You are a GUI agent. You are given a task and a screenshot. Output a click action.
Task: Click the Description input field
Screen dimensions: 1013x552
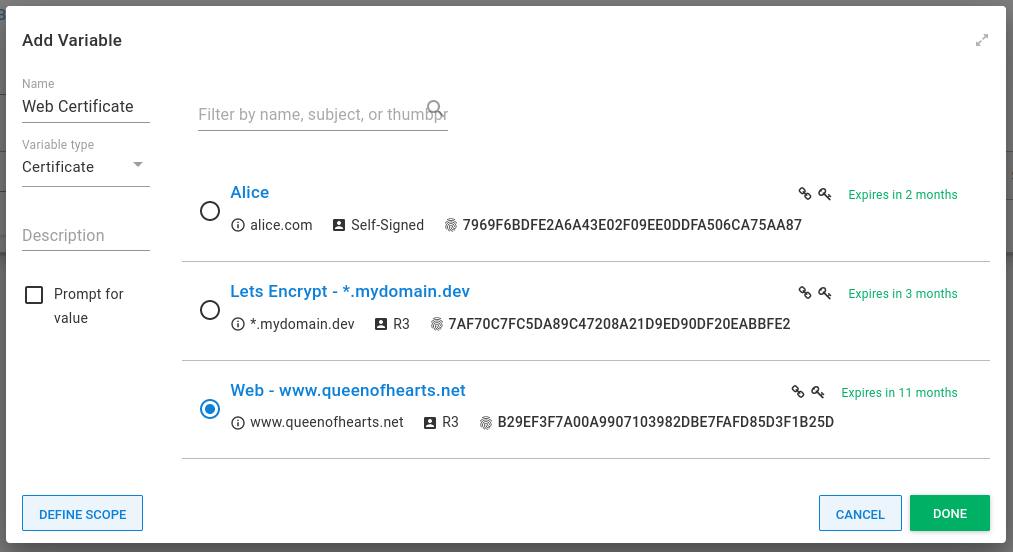[x=85, y=236]
